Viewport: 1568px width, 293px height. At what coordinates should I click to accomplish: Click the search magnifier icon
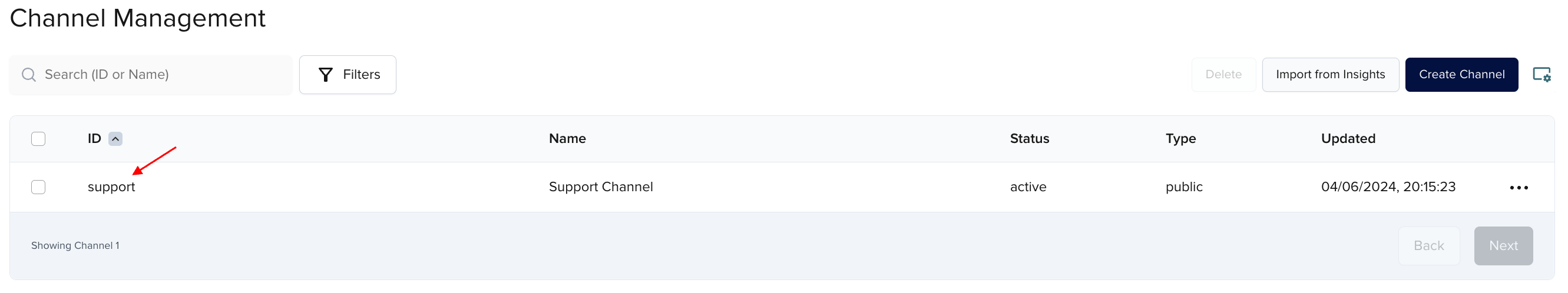29,75
